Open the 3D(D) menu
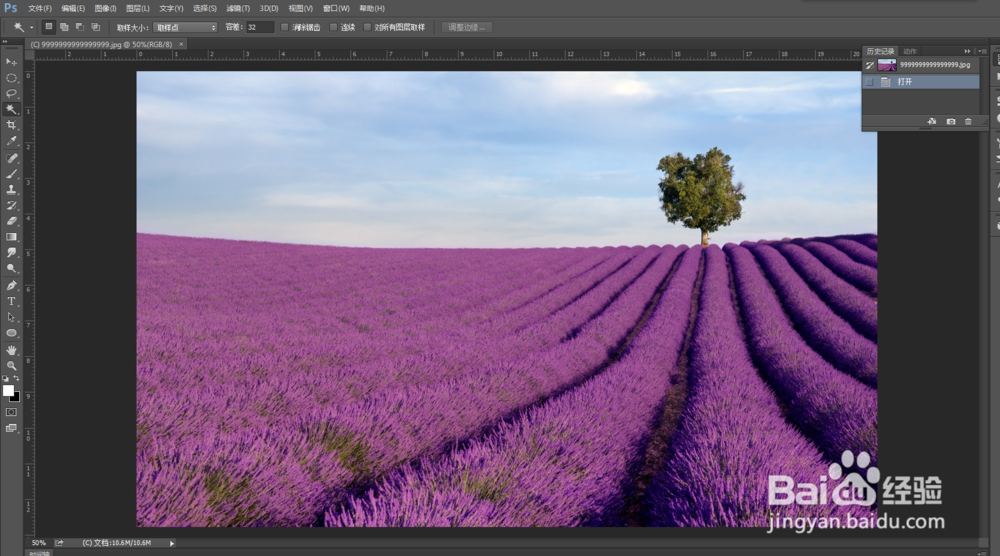1000x556 pixels. [268, 8]
